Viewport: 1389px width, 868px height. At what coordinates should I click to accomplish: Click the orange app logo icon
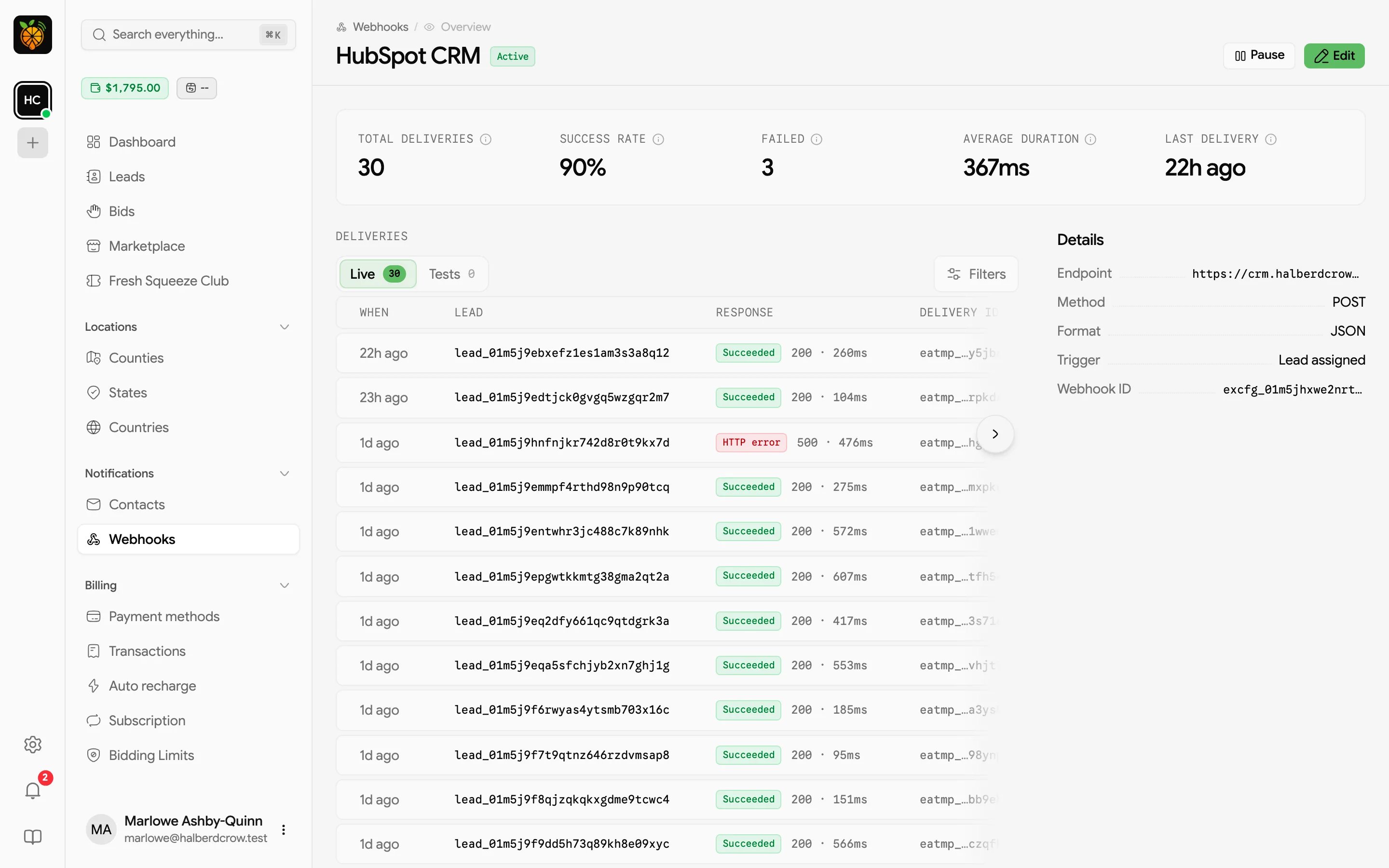pos(33,35)
